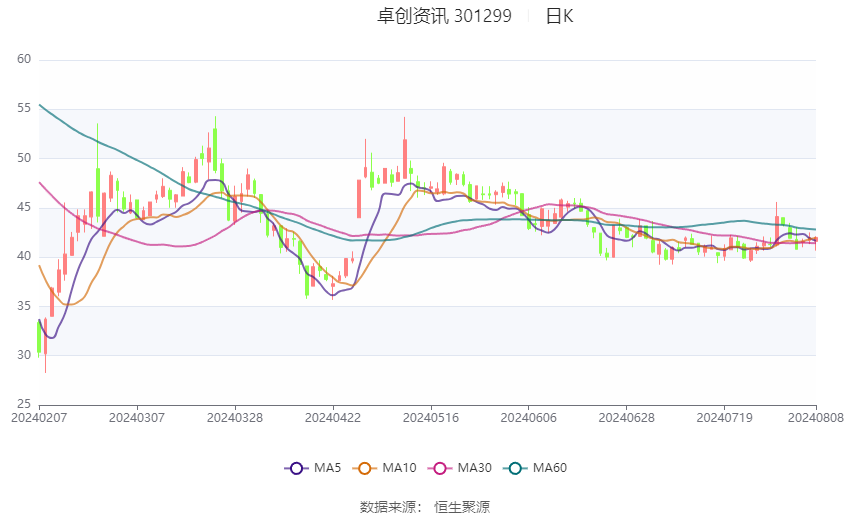Image resolution: width=850 pixels, height=517 pixels.
Task: Click the x-axis date label 20240328
Action: [x=235, y=418]
